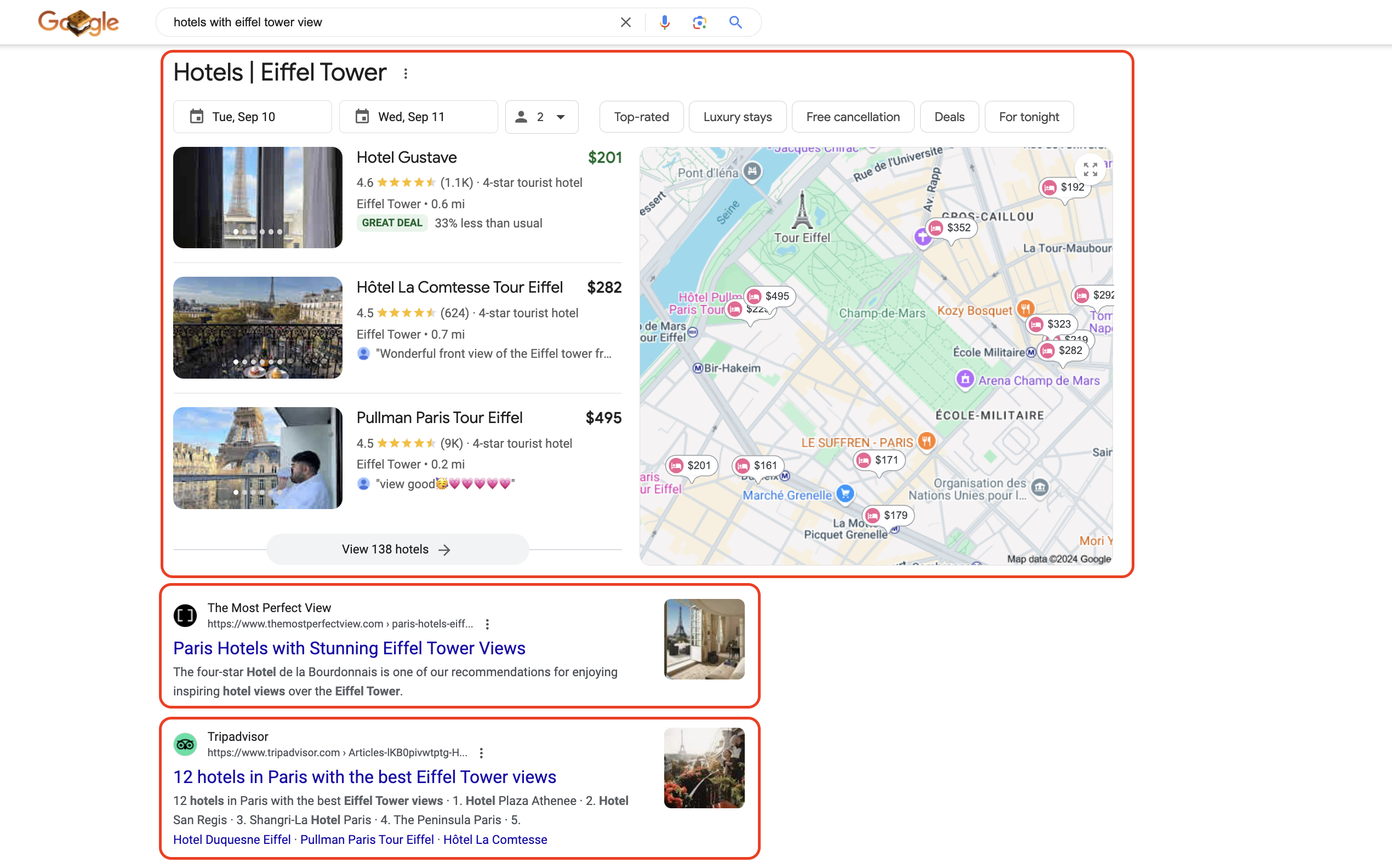Image resolution: width=1392 pixels, height=868 pixels.
Task: Toggle the Top-rated filter chip
Action: (641, 117)
